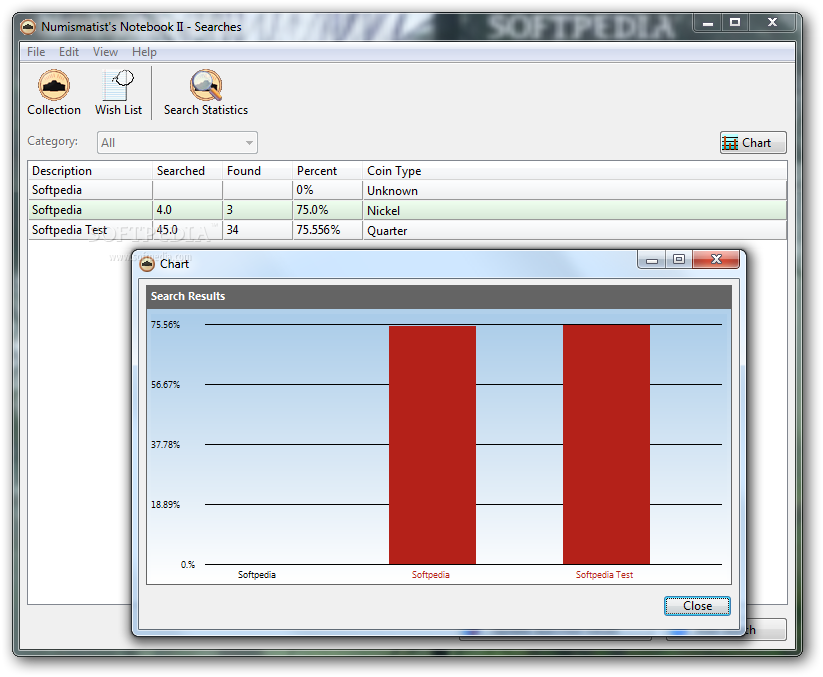This screenshot has height=677, width=823.
Task: Sort by Percent column header
Action: coord(328,171)
